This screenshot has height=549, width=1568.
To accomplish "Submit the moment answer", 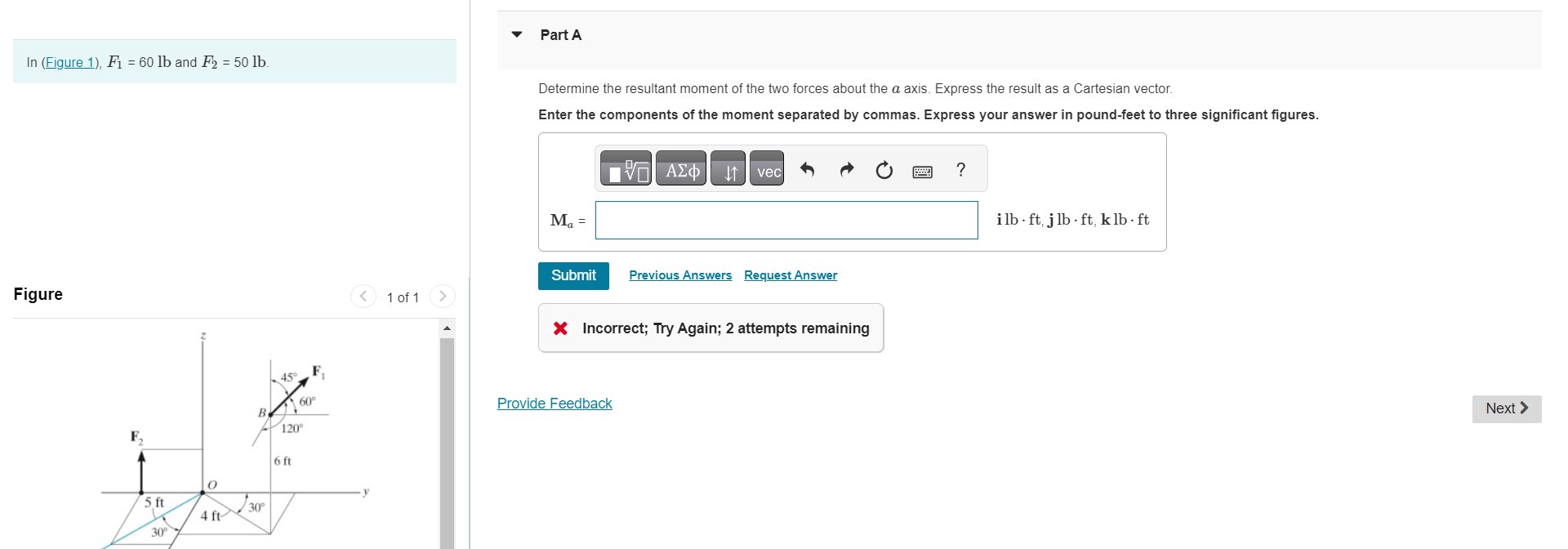I will 572,275.
